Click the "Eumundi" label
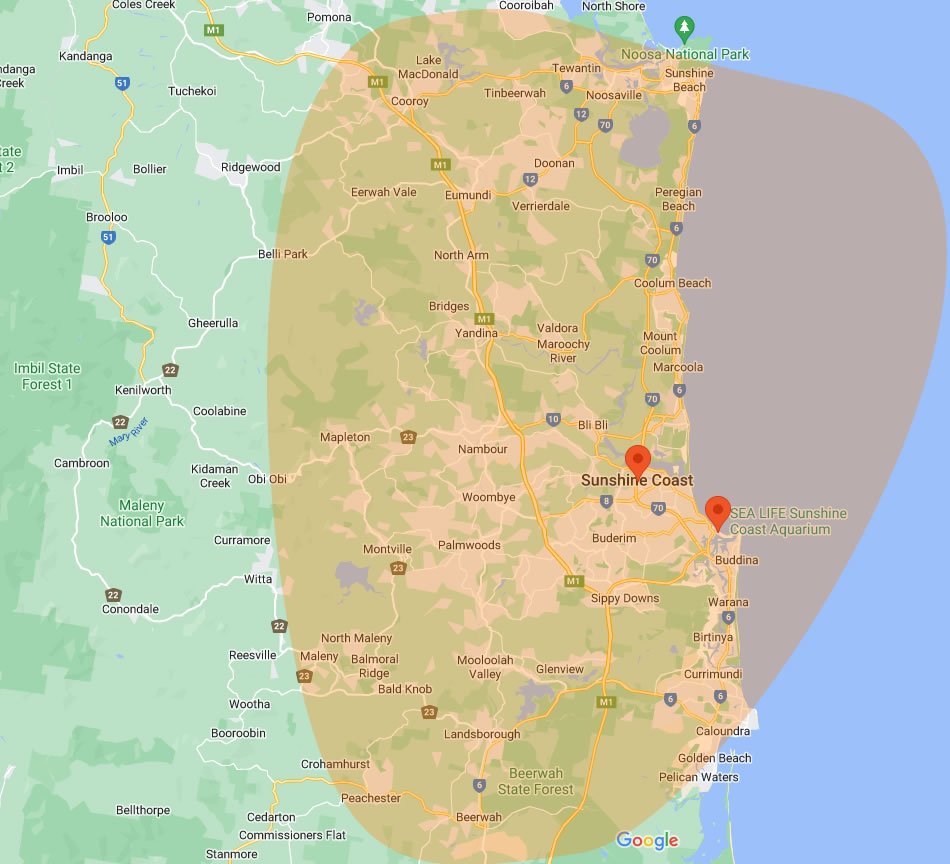This screenshot has width=950, height=864. point(468,195)
